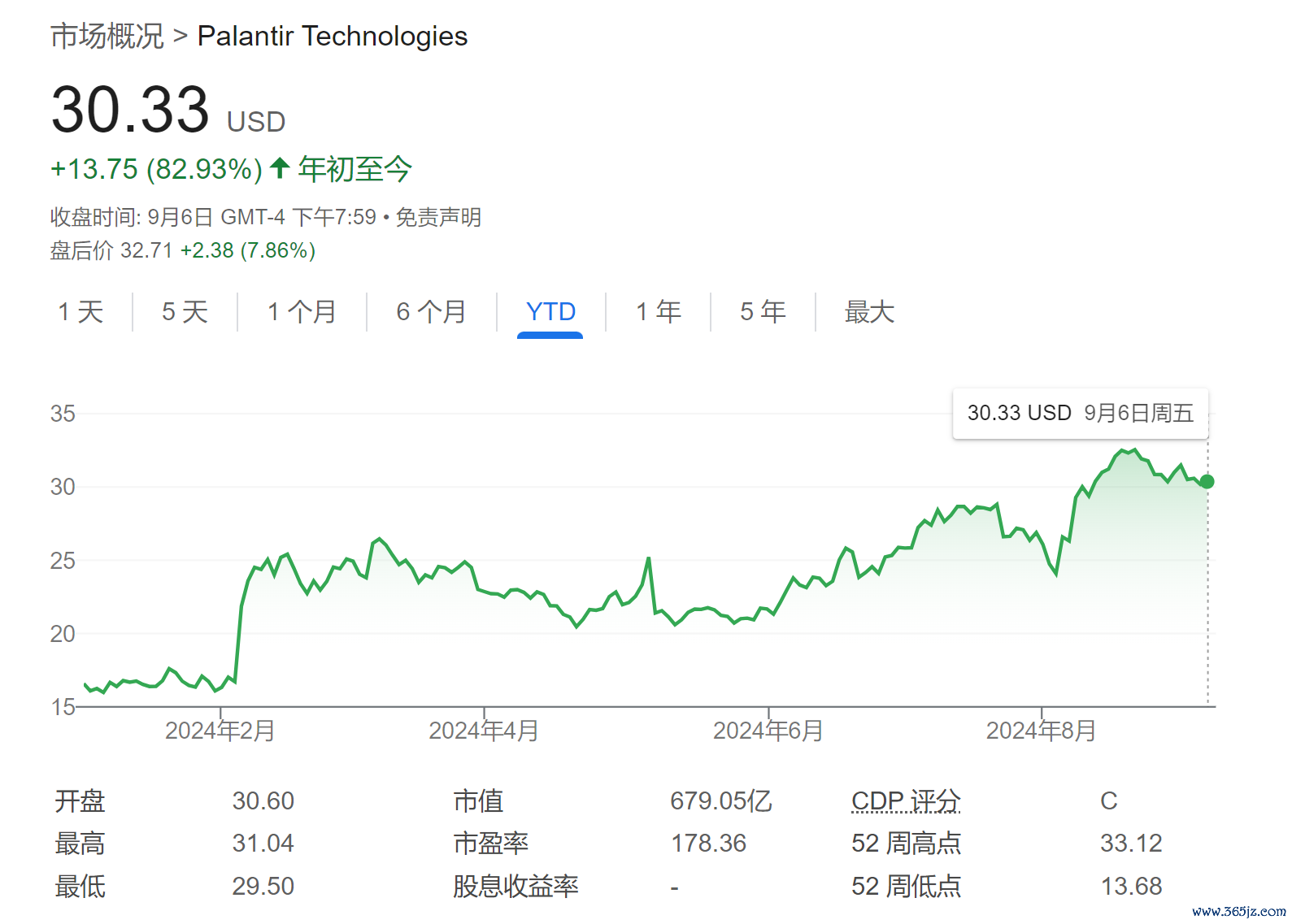This screenshot has height=924, width=1292.
Task: Click the 市盈率 label
Action: (x=491, y=844)
